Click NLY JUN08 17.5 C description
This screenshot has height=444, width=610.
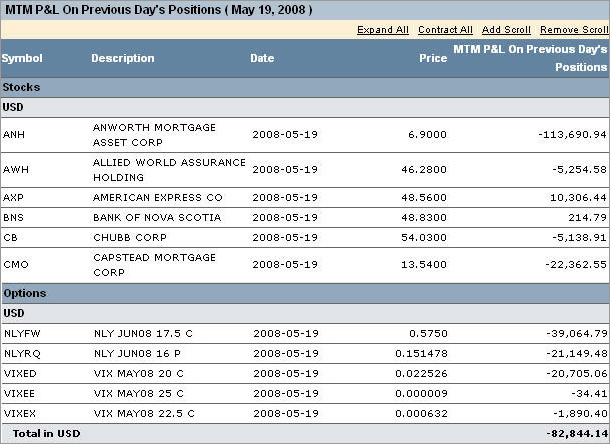pyautogui.click(x=143, y=334)
